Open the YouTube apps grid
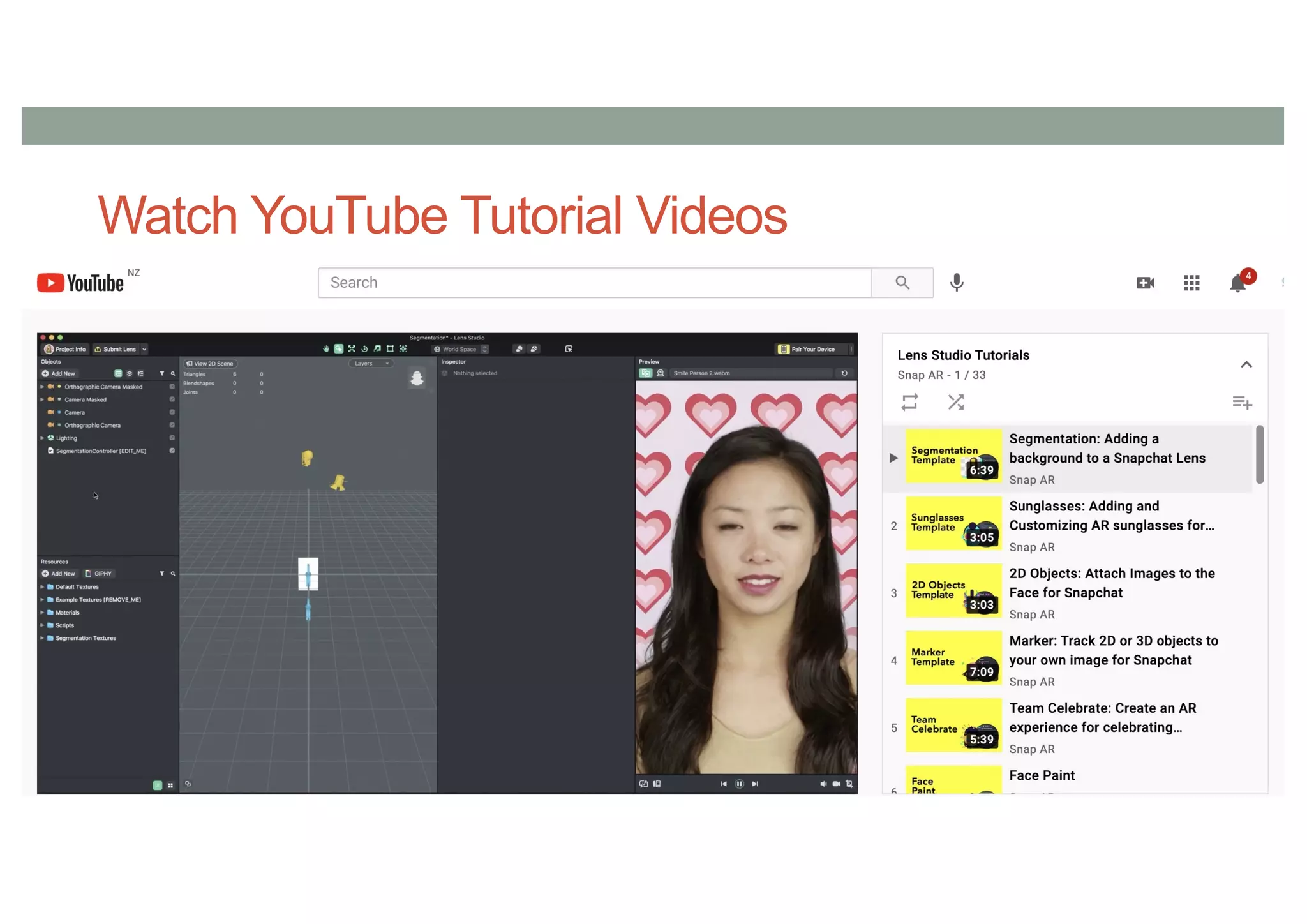1307x924 pixels. point(1191,283)
